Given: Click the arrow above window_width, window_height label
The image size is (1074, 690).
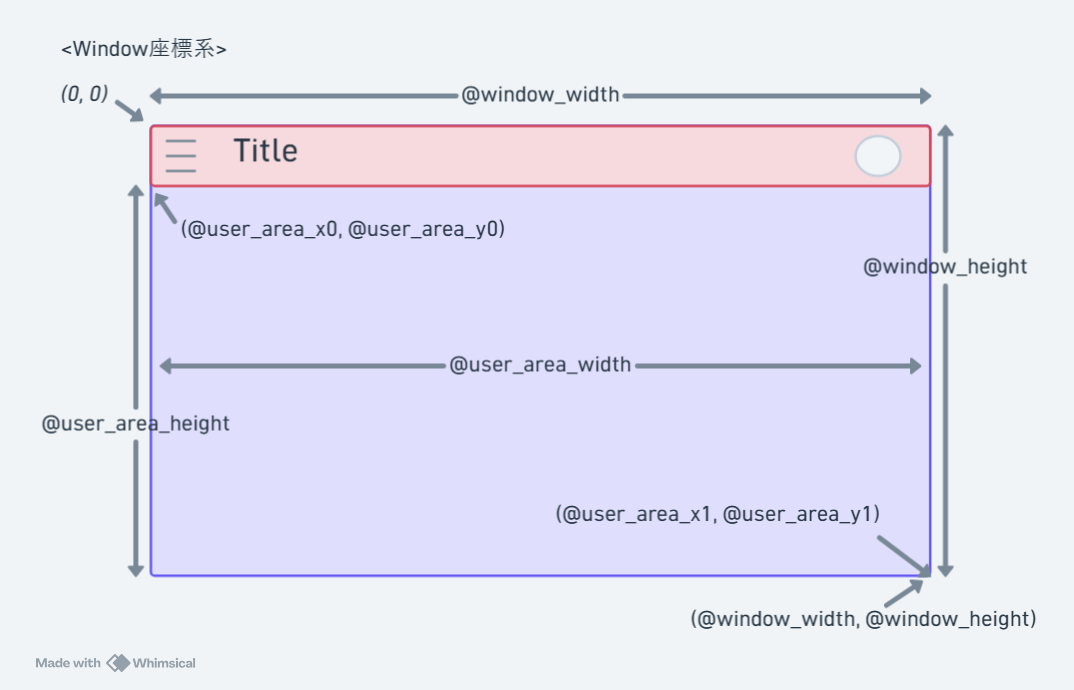Looking at the screenshot, I should point(904,593).
